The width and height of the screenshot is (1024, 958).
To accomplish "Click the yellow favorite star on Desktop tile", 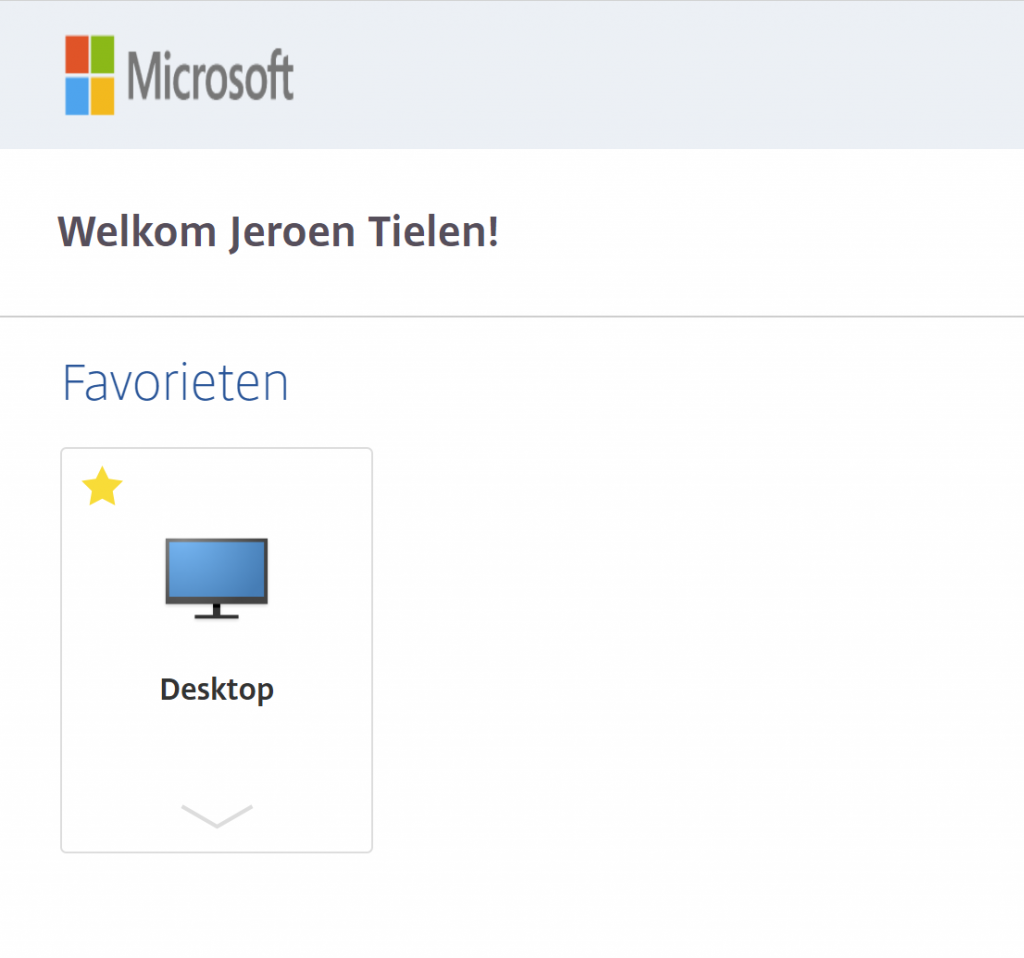I will (102, 487).
